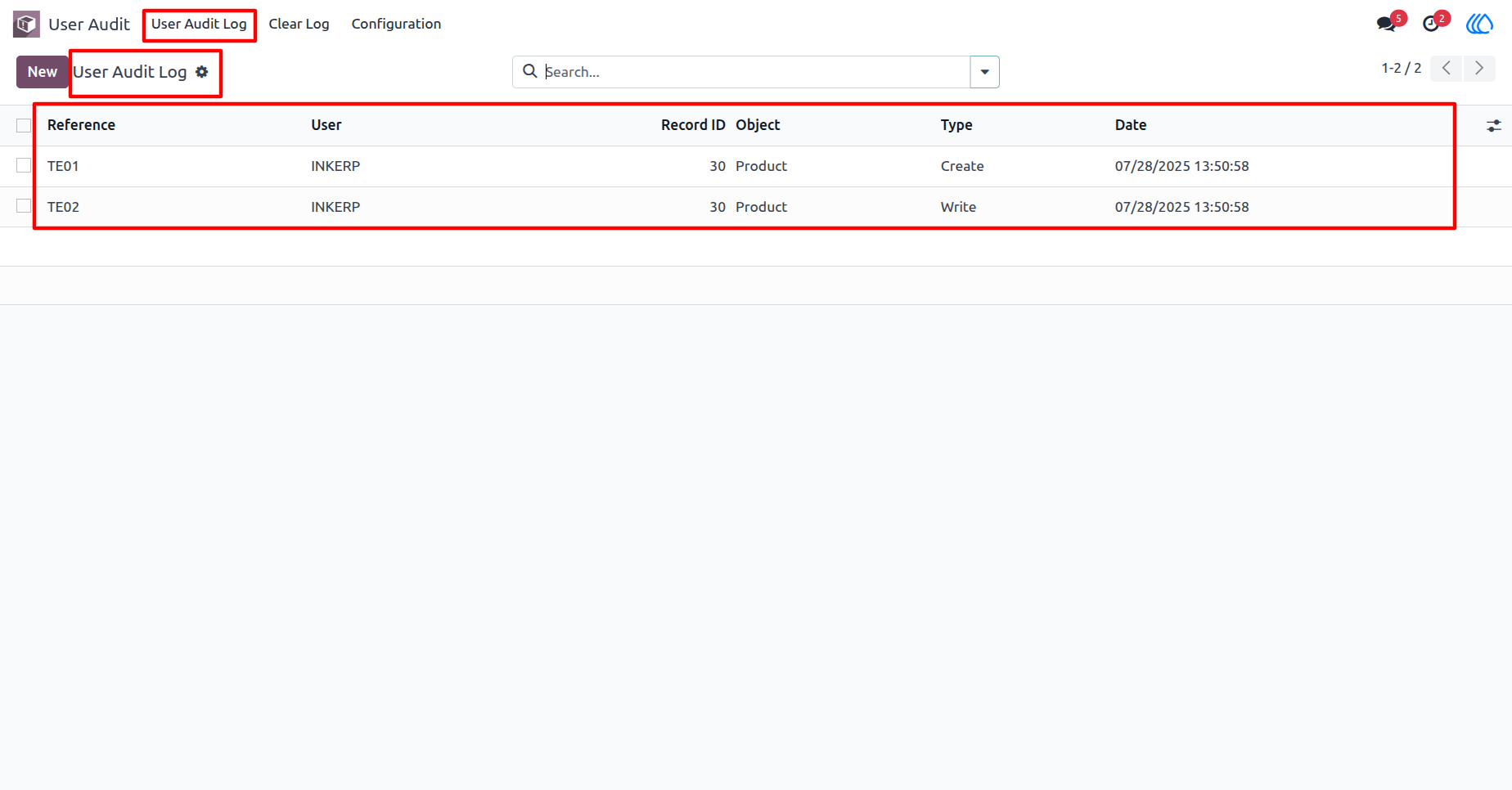Sort by the Date column header
Image resolution: width=1512 pixels, height=790 pixels.
[1131, 125]
